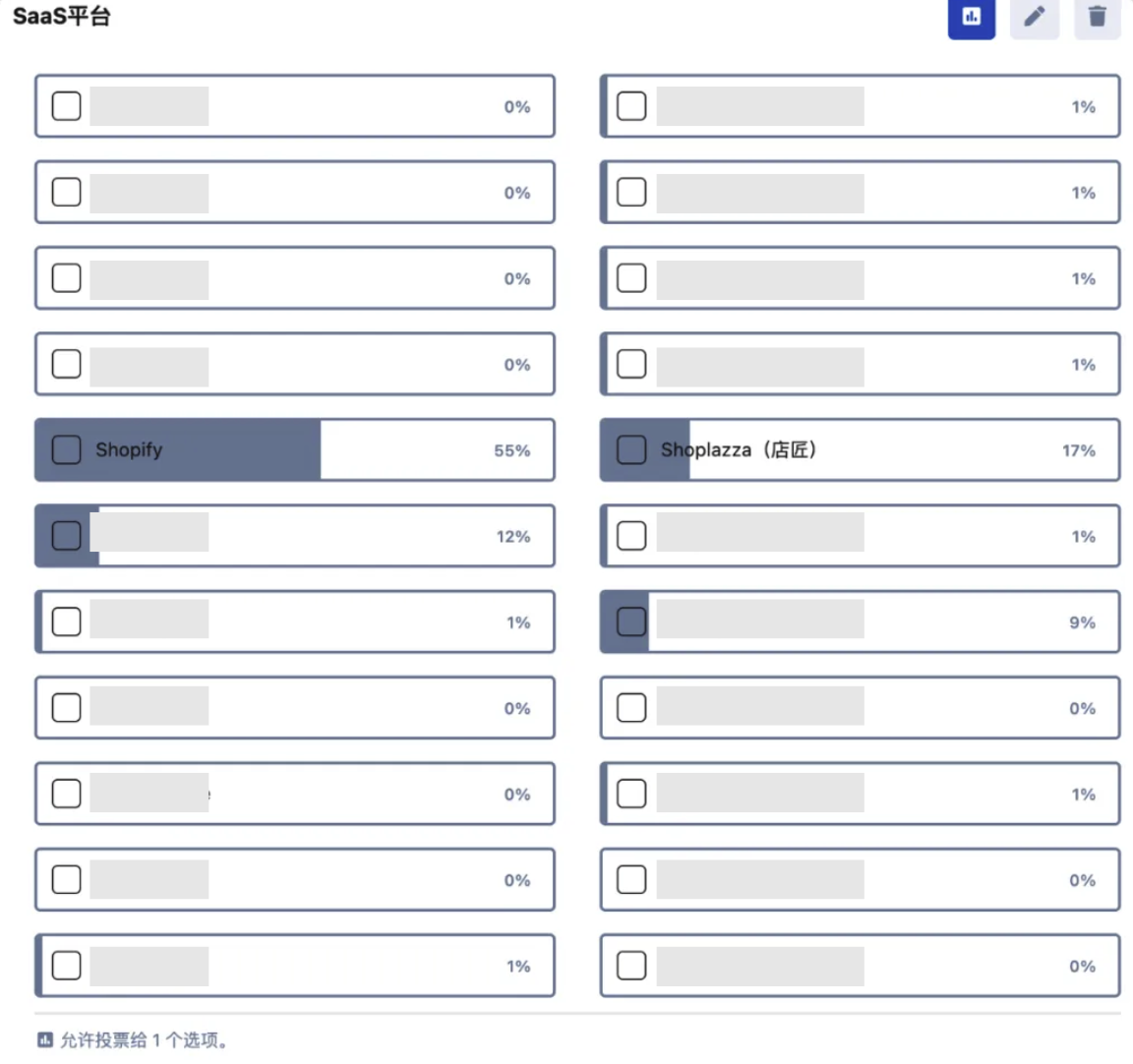Click the pencil edit icon
This screenshot has width=1133, height=1064.
[1034, 17]
